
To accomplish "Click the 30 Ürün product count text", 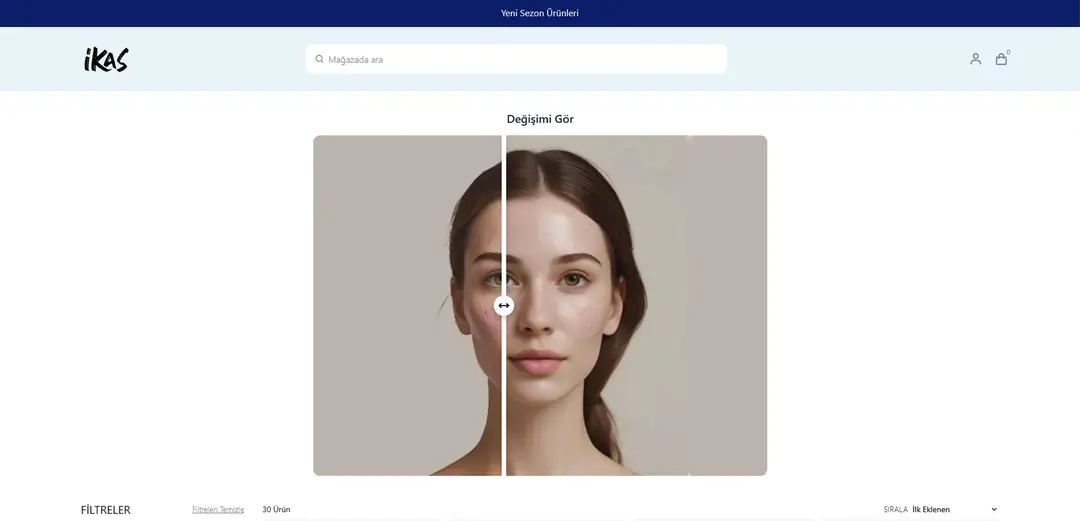I will (276, 510).
